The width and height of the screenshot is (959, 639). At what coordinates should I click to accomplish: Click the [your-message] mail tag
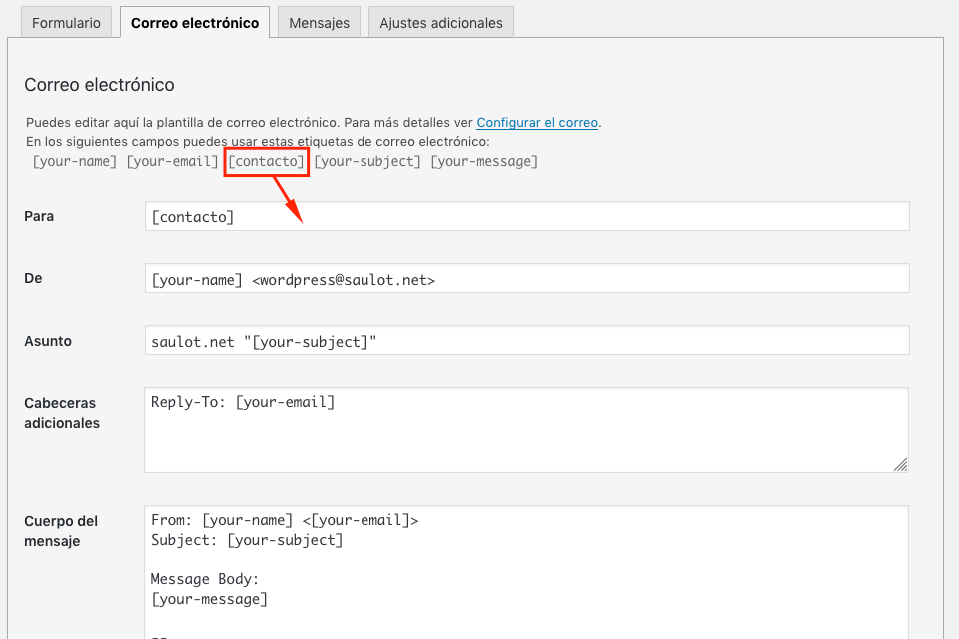click(484, 161)
